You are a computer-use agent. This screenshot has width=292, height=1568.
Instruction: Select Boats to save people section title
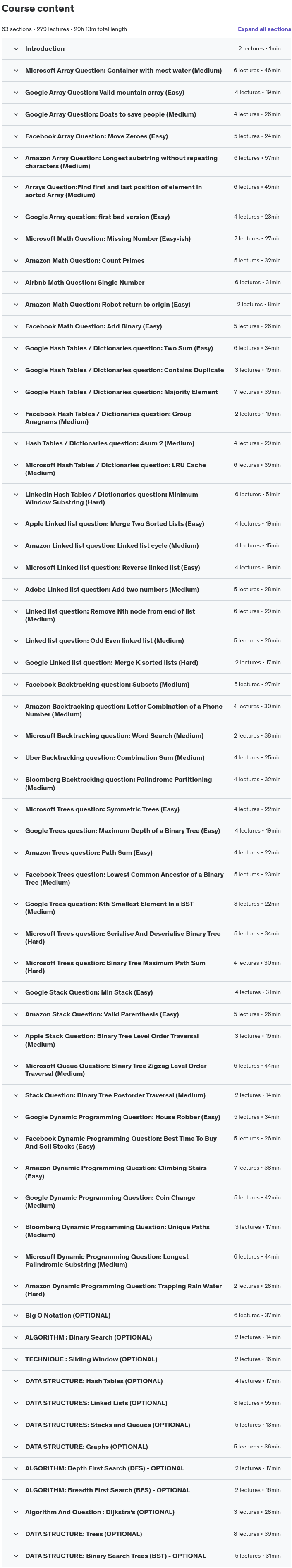(x=110, y=114)
